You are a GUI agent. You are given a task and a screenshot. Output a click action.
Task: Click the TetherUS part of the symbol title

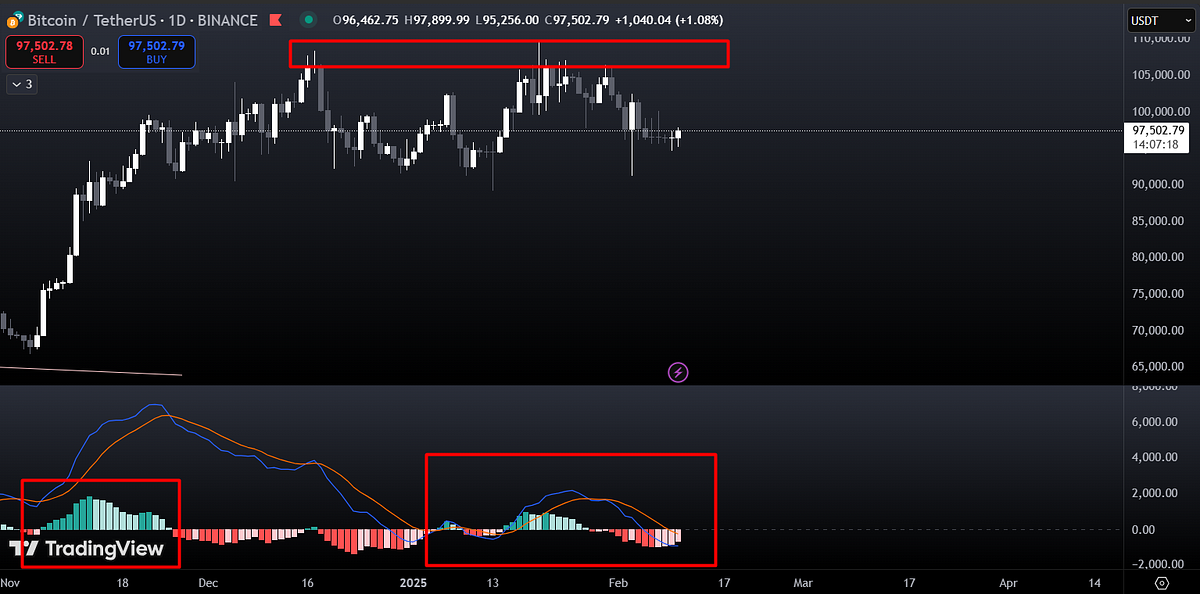point(124,19)
